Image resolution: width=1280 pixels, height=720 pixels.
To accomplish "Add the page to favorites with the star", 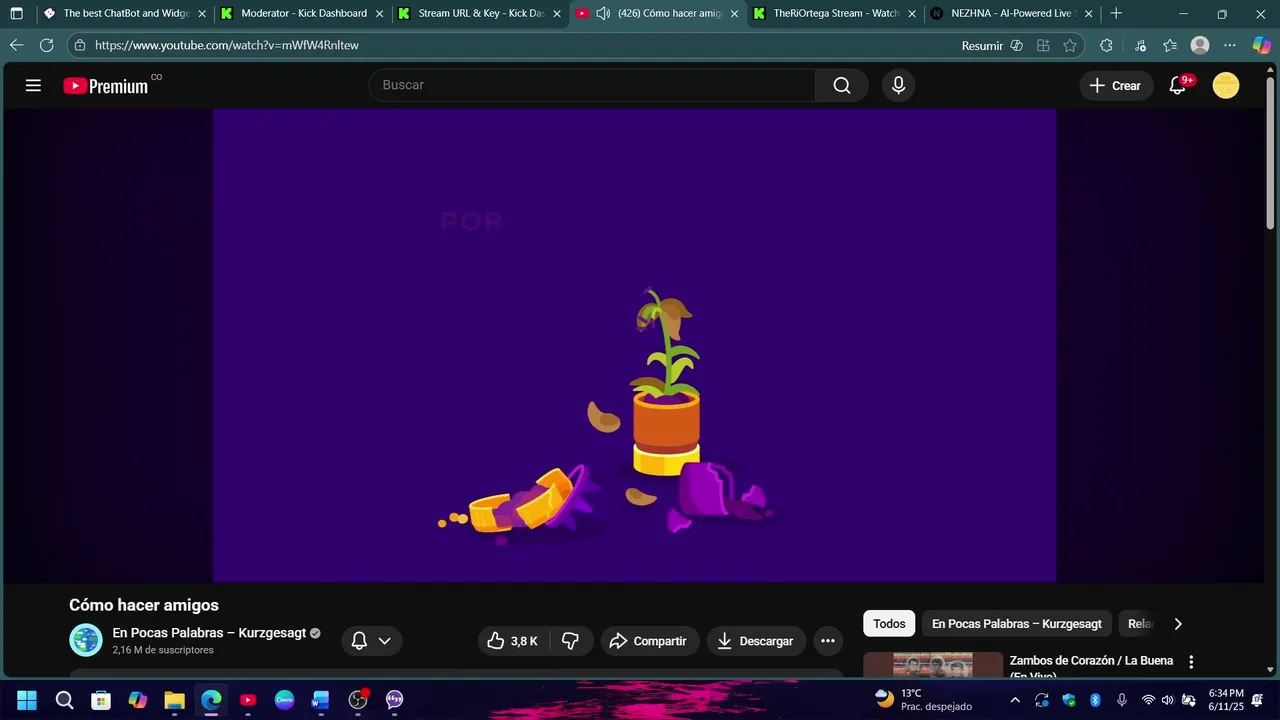I will (x=1070, y=45).
